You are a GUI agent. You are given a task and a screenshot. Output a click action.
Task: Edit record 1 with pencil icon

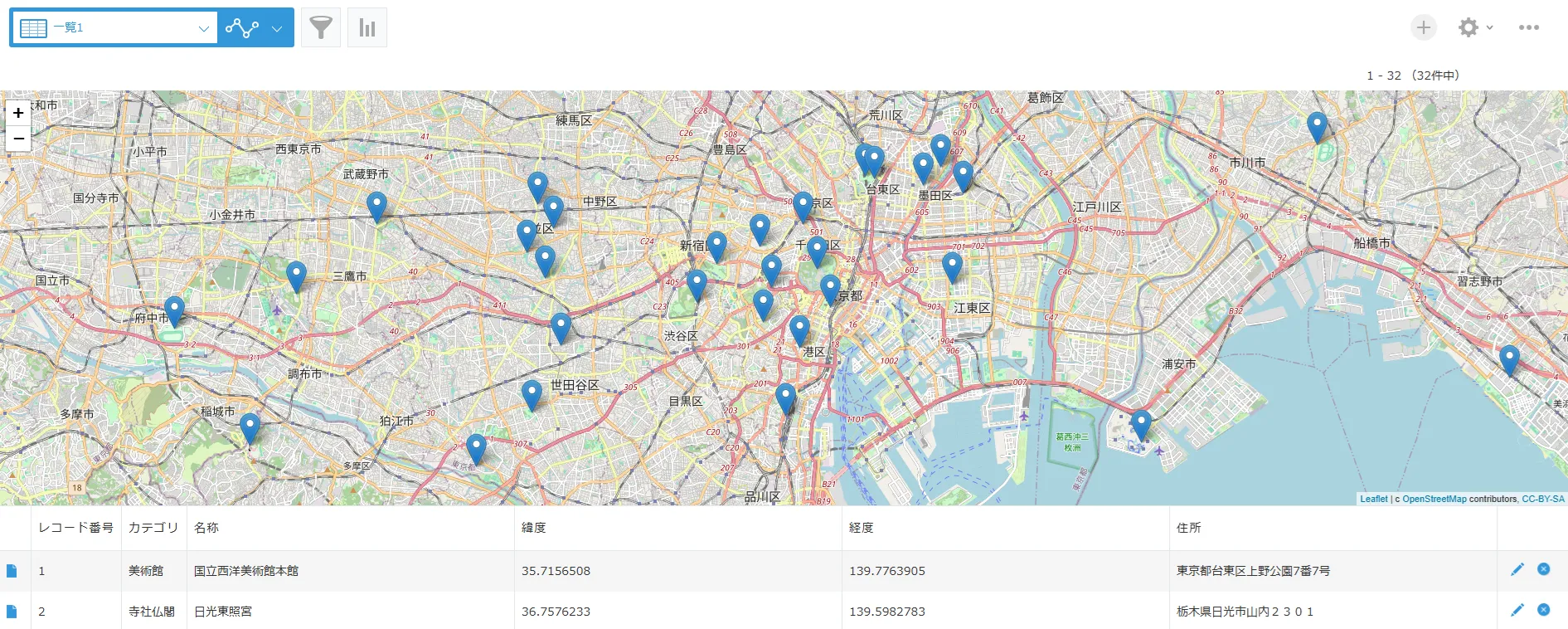pyautogui.click(x=1517, y=569)
